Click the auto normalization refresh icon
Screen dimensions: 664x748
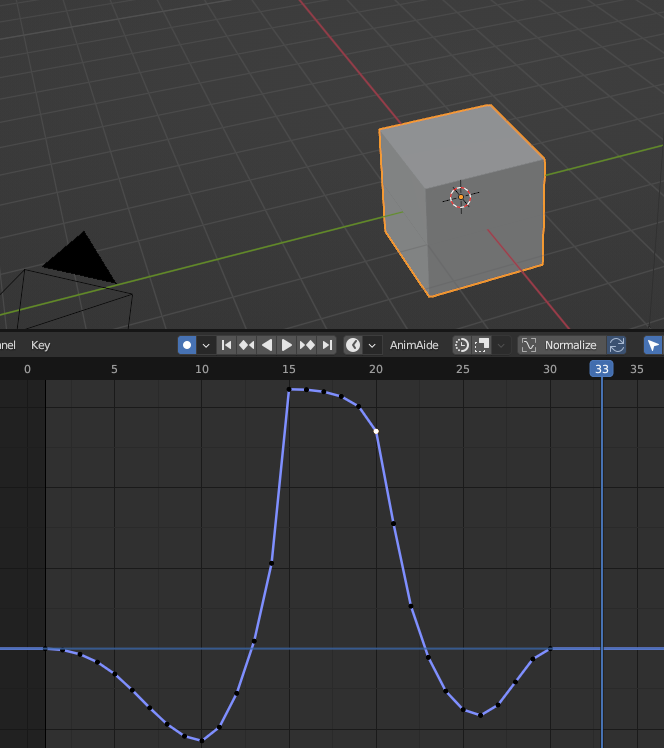pyautogui.click(x=617, y=345)
